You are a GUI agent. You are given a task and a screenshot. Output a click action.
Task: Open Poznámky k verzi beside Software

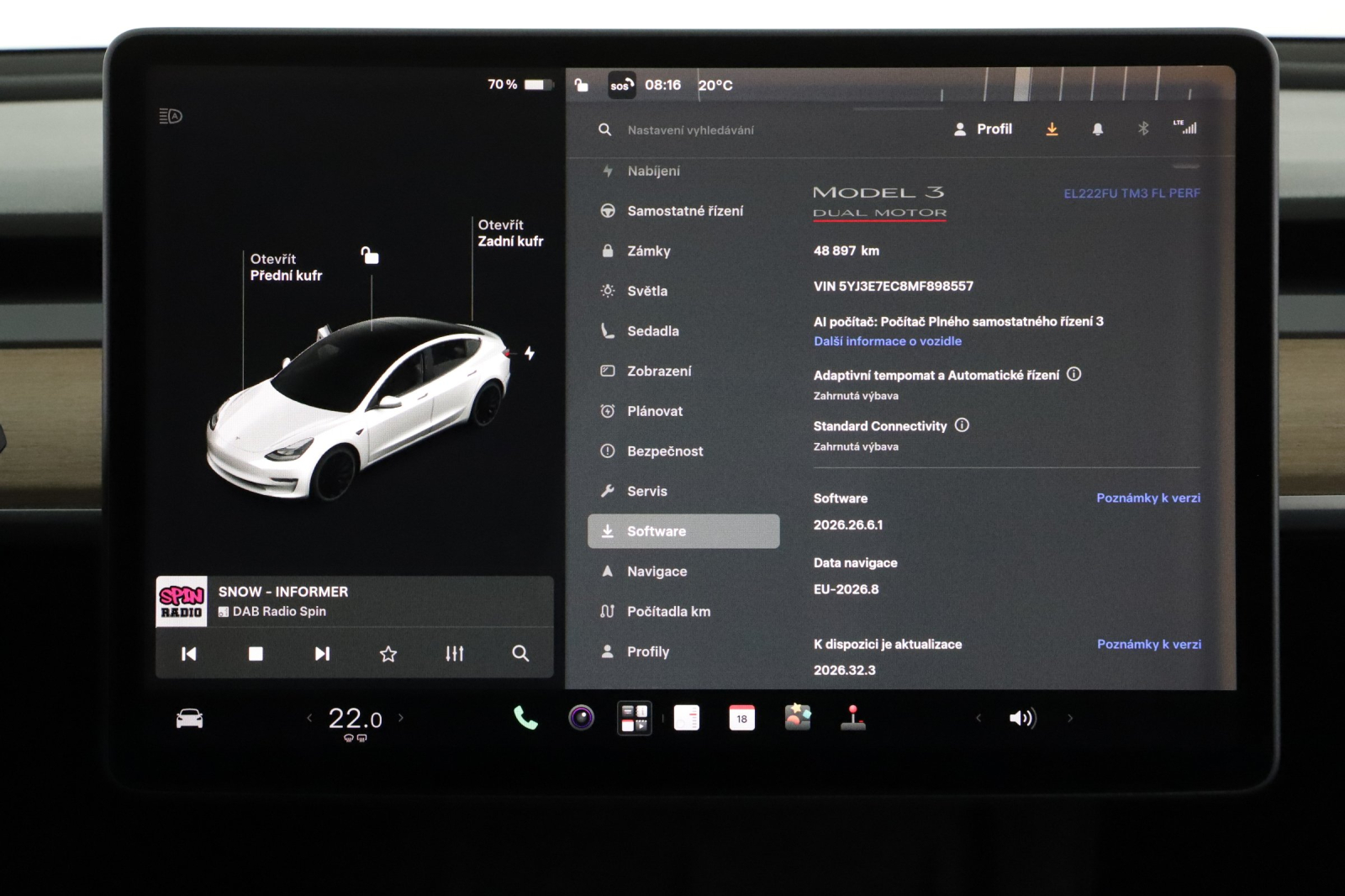pyautogui.click(x=1148, y=498)
